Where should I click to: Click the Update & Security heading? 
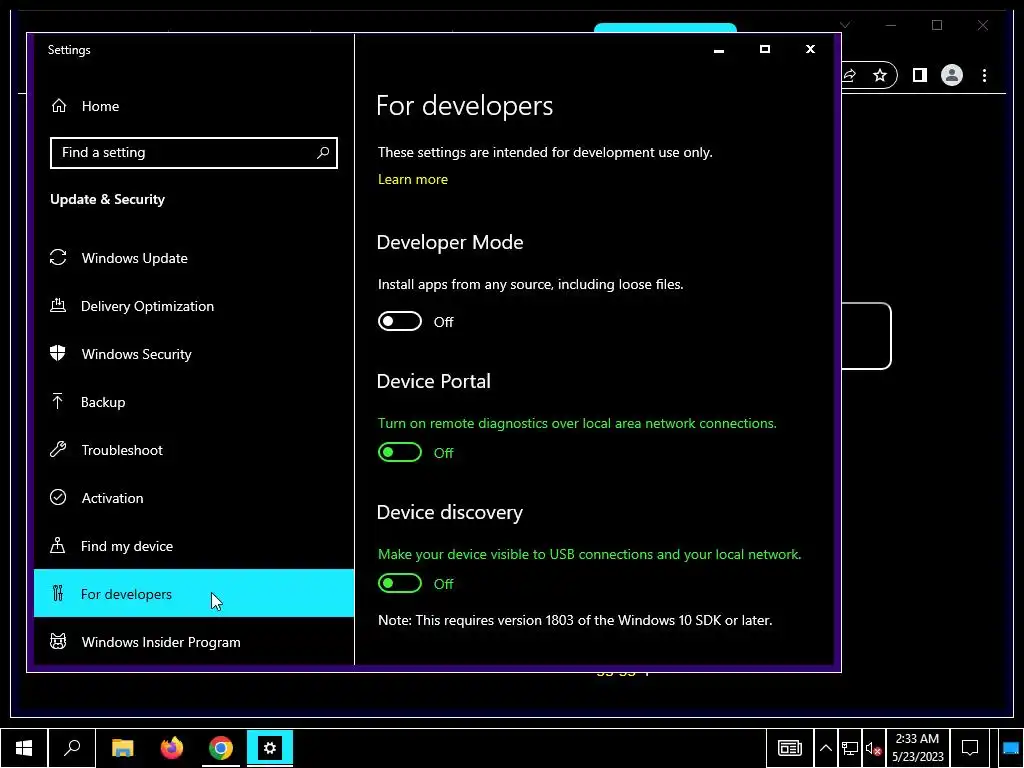[x=108, y=199]
